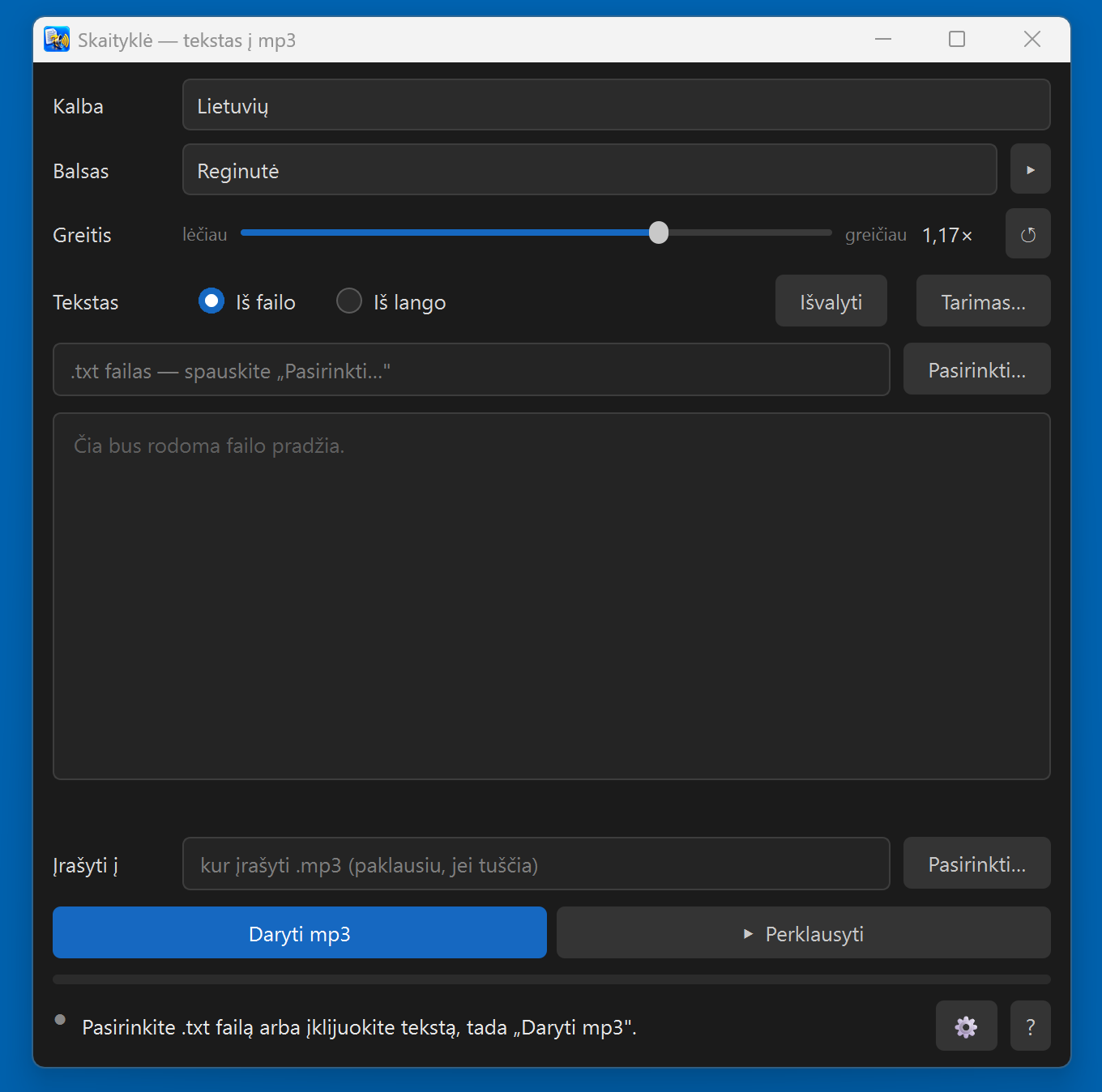The height and width of the screenshot is (1092, 1102).
Task: Play a sample of the Reginutė voice
Action: pos(1030,169)
